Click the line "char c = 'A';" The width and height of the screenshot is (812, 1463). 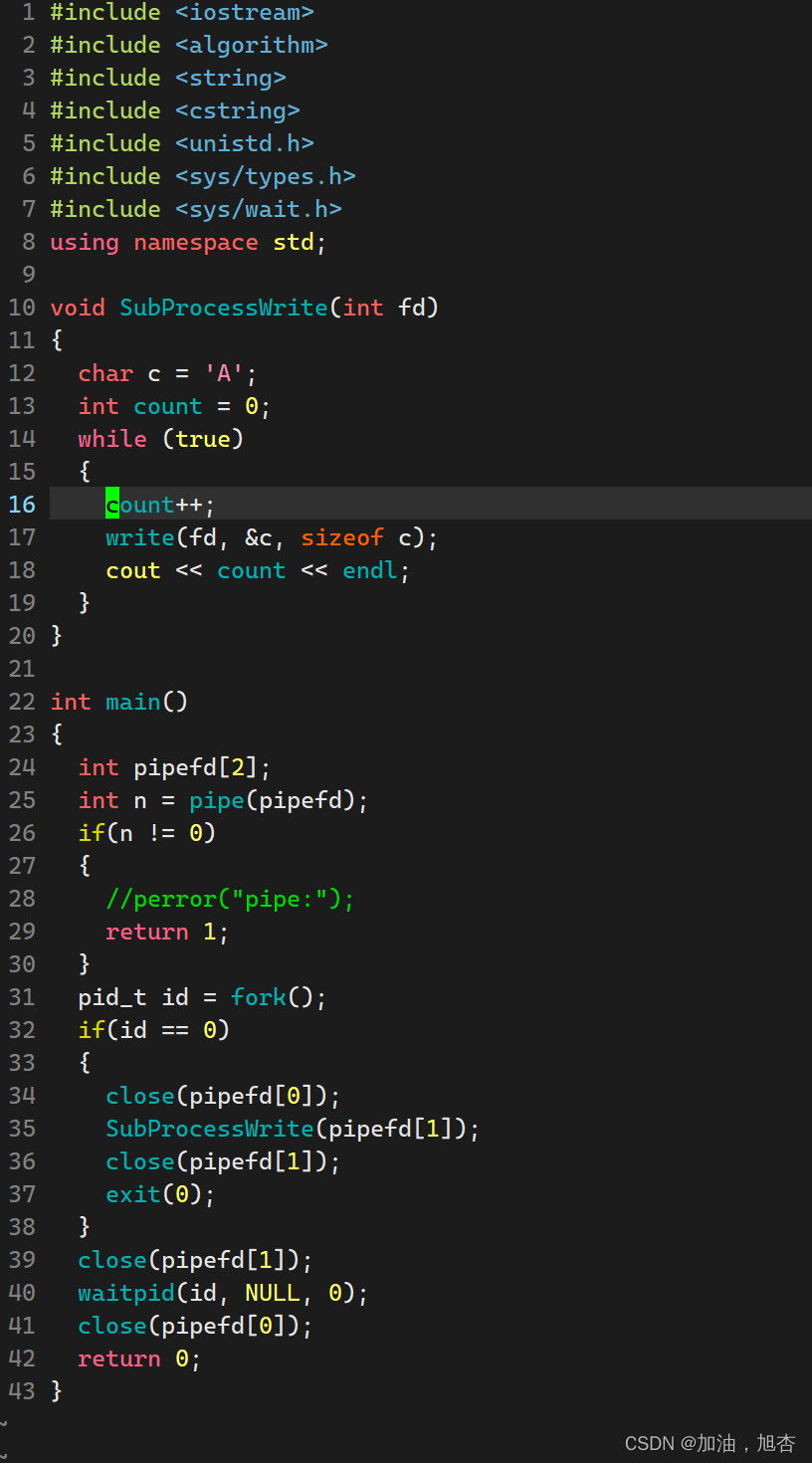168,374
